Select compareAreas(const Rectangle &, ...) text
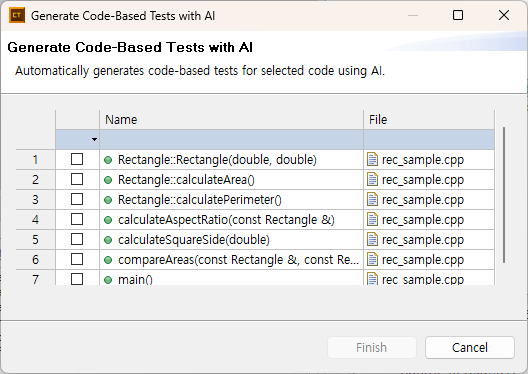This screenshot has width=528, height=374. coord(238,260)
